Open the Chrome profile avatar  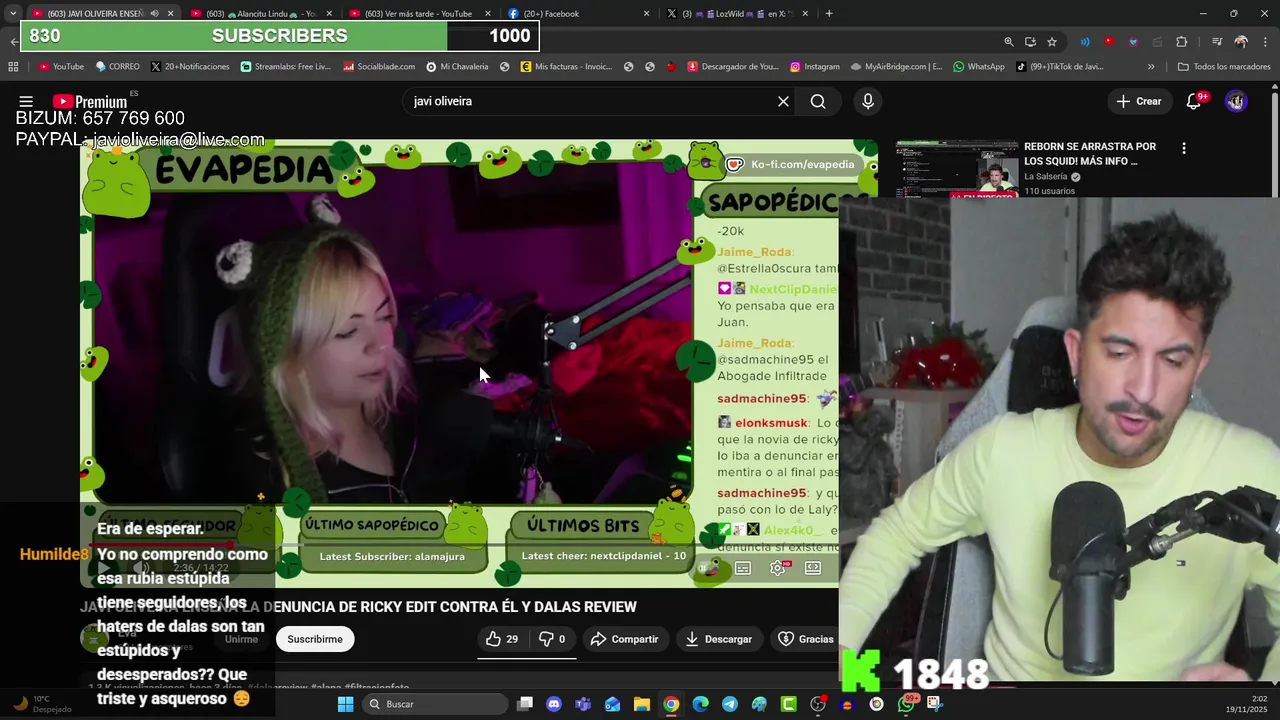1241,42
